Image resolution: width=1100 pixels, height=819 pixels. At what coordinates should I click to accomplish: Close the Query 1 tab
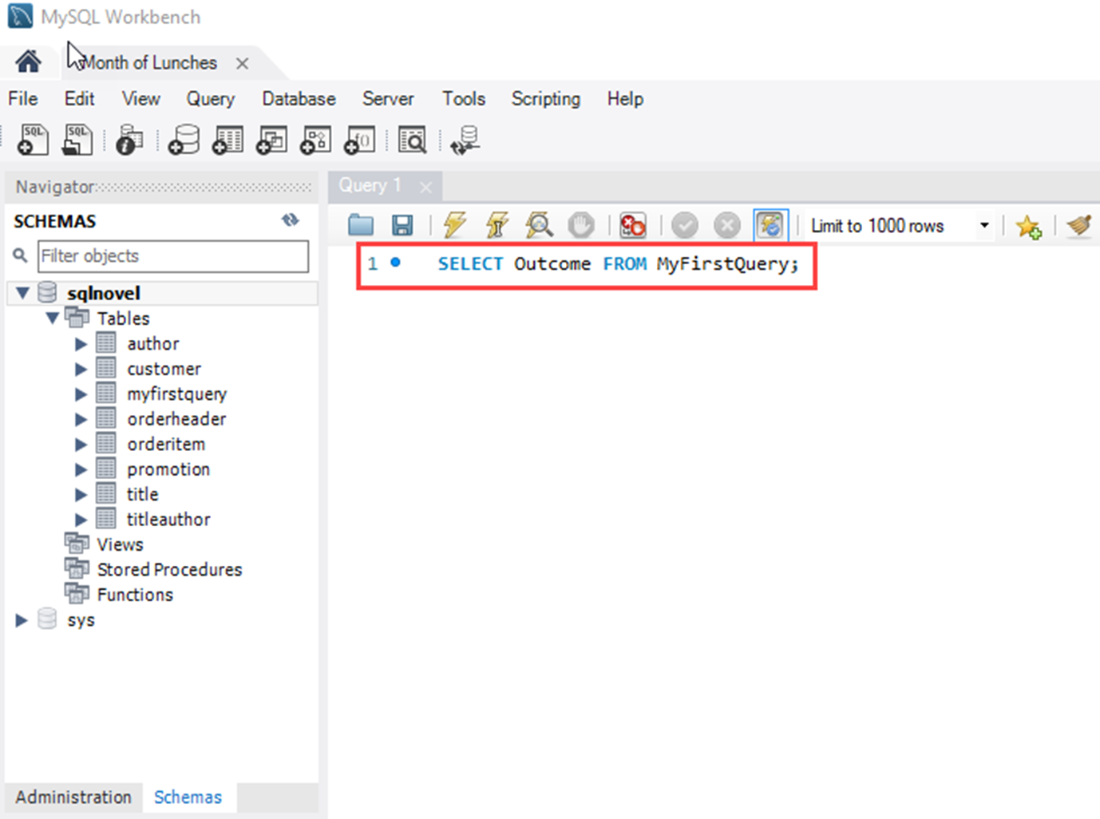[x=426, y=187]
